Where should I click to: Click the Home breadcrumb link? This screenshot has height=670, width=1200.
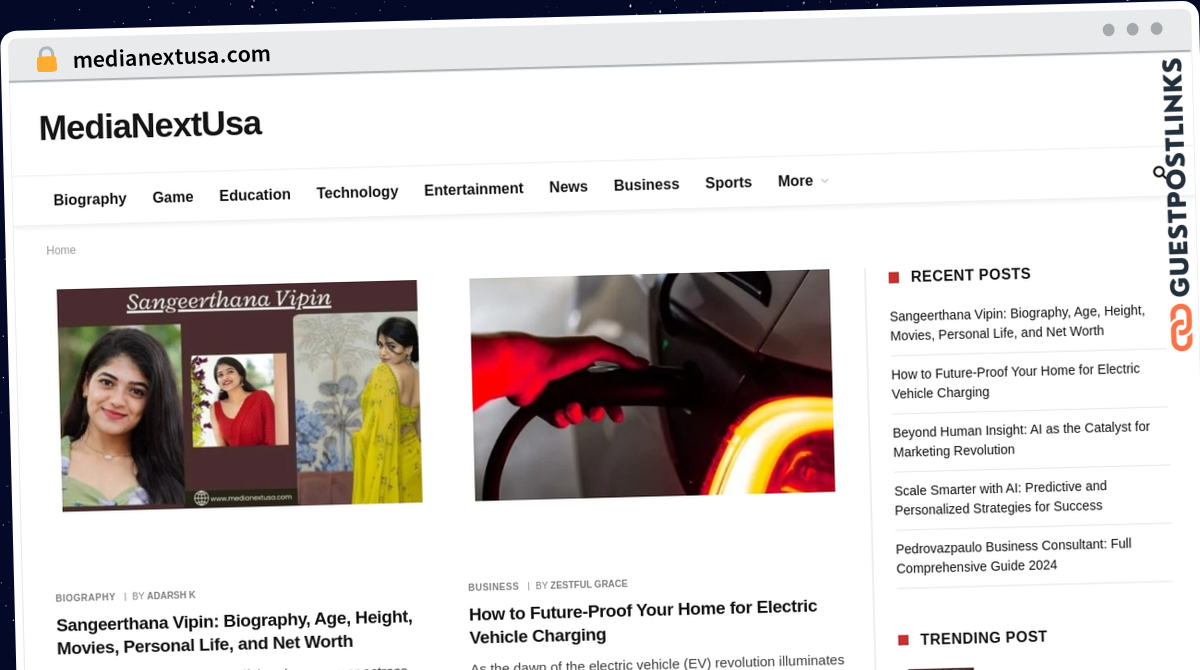pos(61,250)
